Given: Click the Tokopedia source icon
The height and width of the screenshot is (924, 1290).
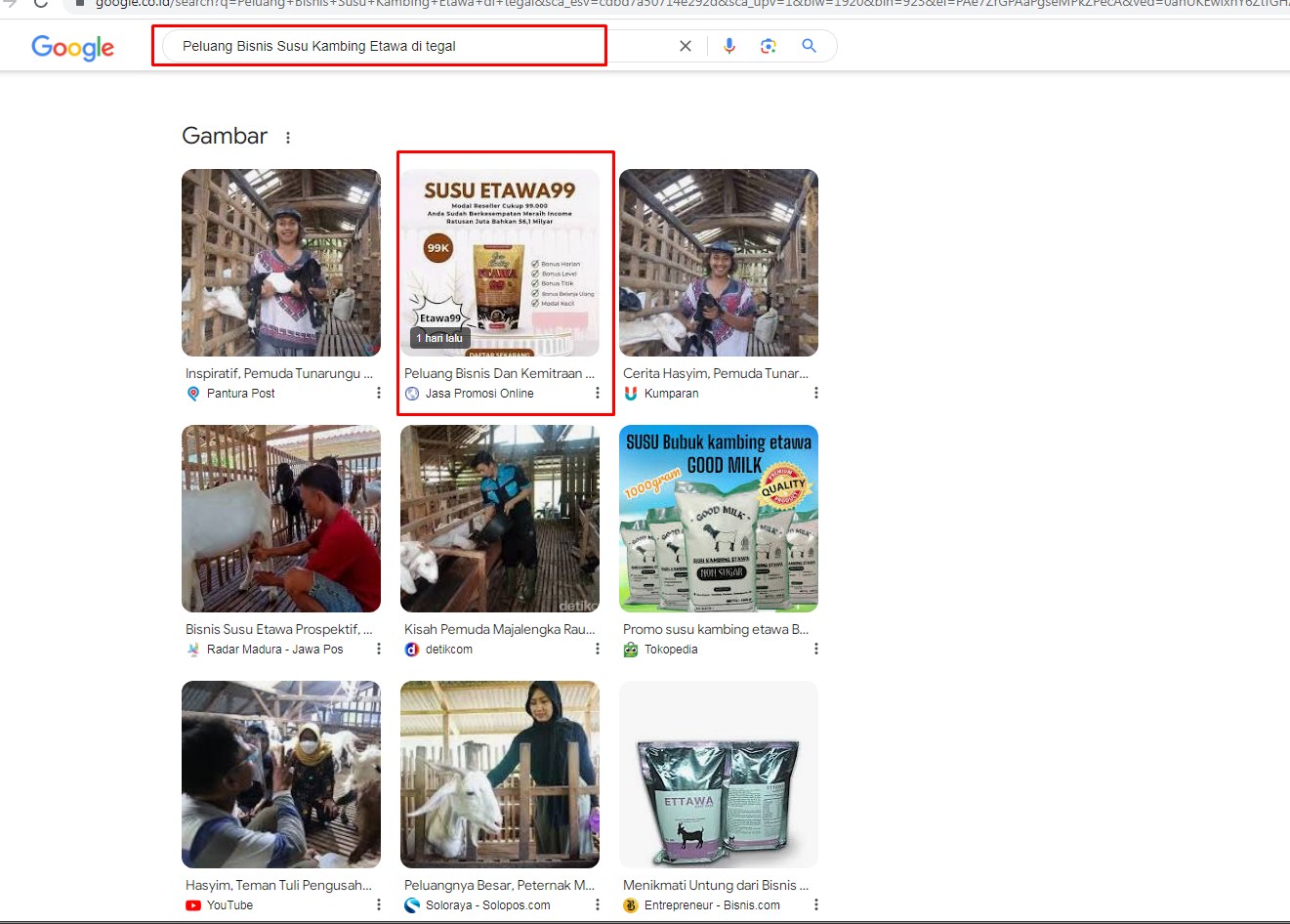Looking at the screenshot, I should click(x=631, y=650).
